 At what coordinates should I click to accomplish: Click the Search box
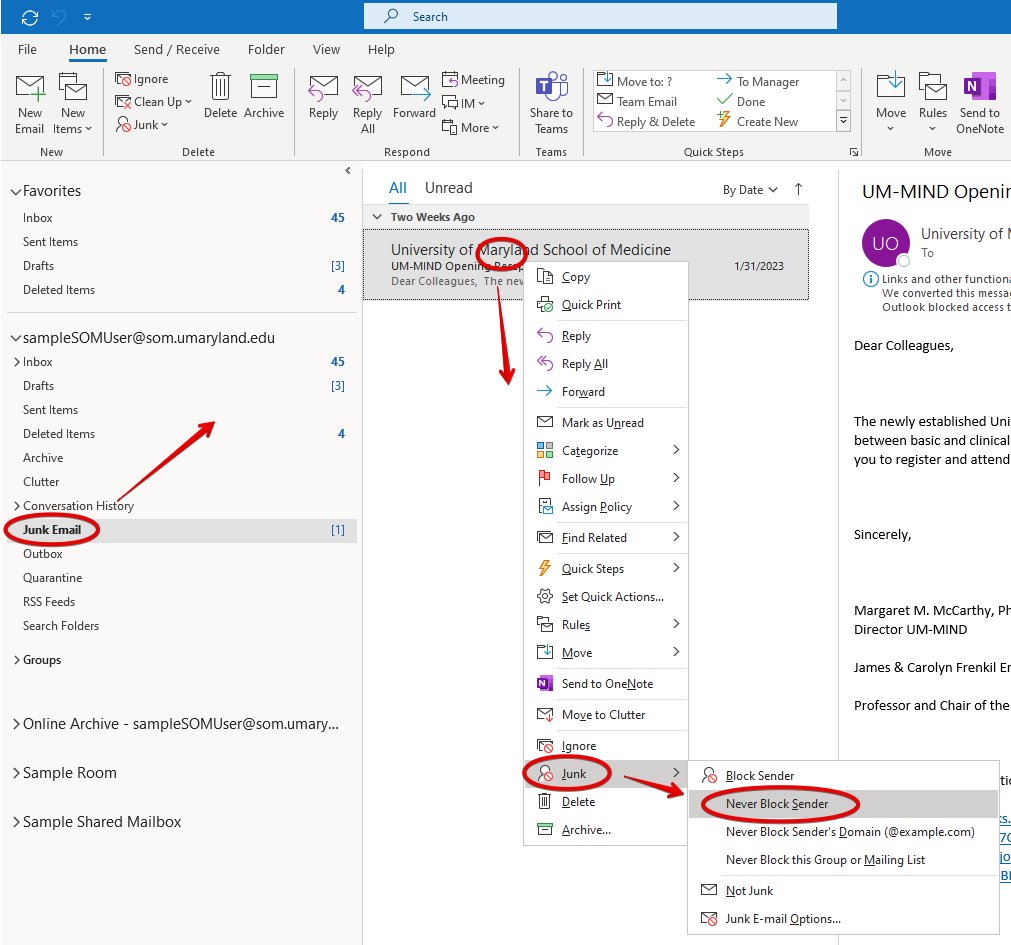(600, 17)
